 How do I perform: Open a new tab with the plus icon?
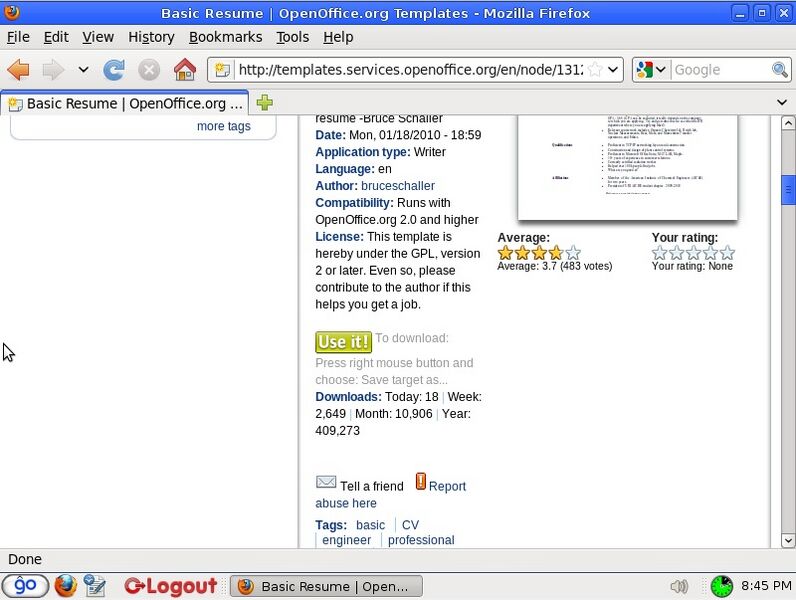(264, 103)
